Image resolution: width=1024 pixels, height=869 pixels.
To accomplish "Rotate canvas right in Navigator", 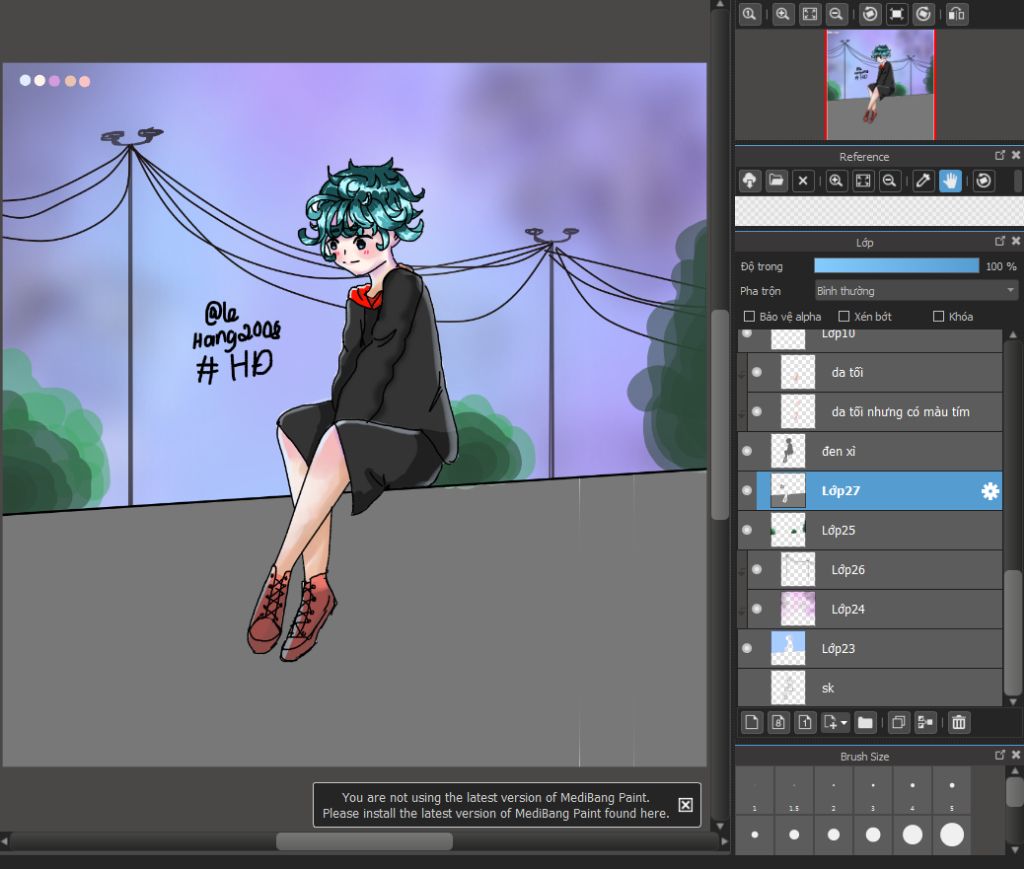I will pos(923,14).
